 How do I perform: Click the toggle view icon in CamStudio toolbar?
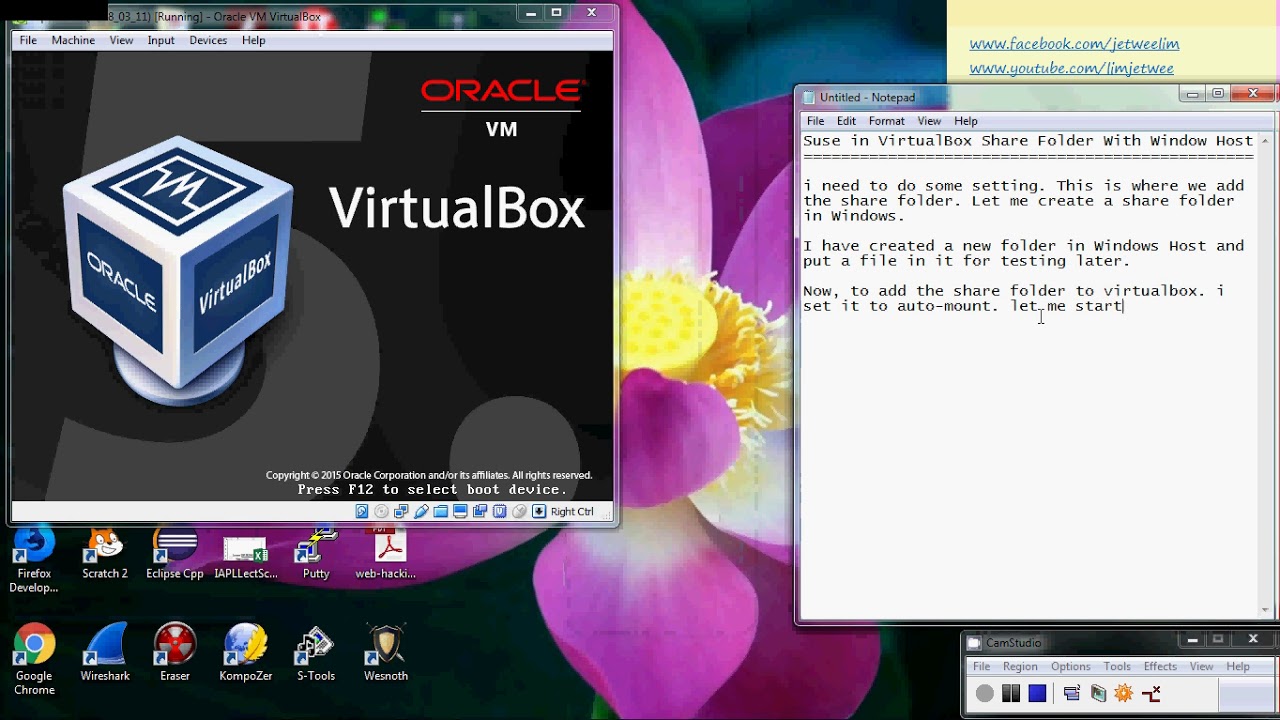point(1072,693)
